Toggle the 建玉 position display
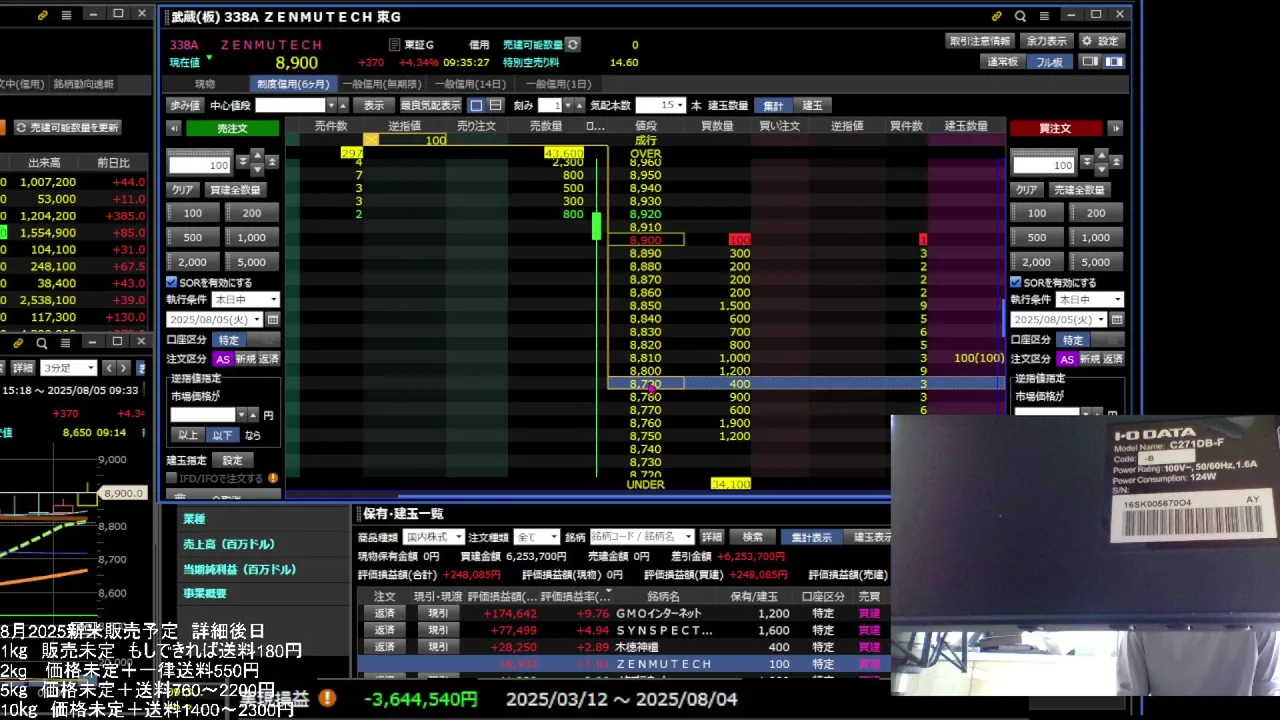Image resolution: width=1280 pixels, height=720 pixels. click(813, 105)
